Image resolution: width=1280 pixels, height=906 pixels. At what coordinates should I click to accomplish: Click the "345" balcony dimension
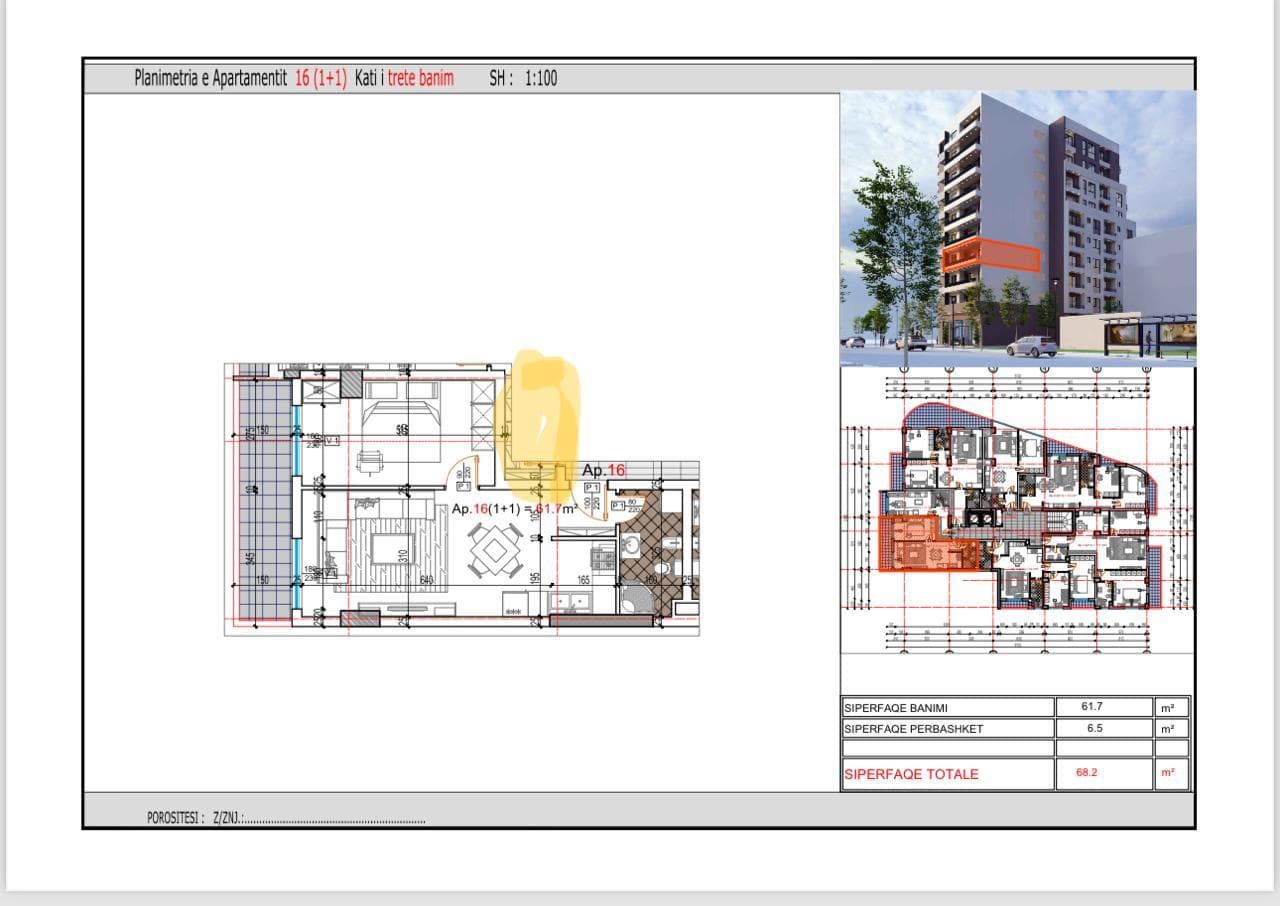click(250, 559)
